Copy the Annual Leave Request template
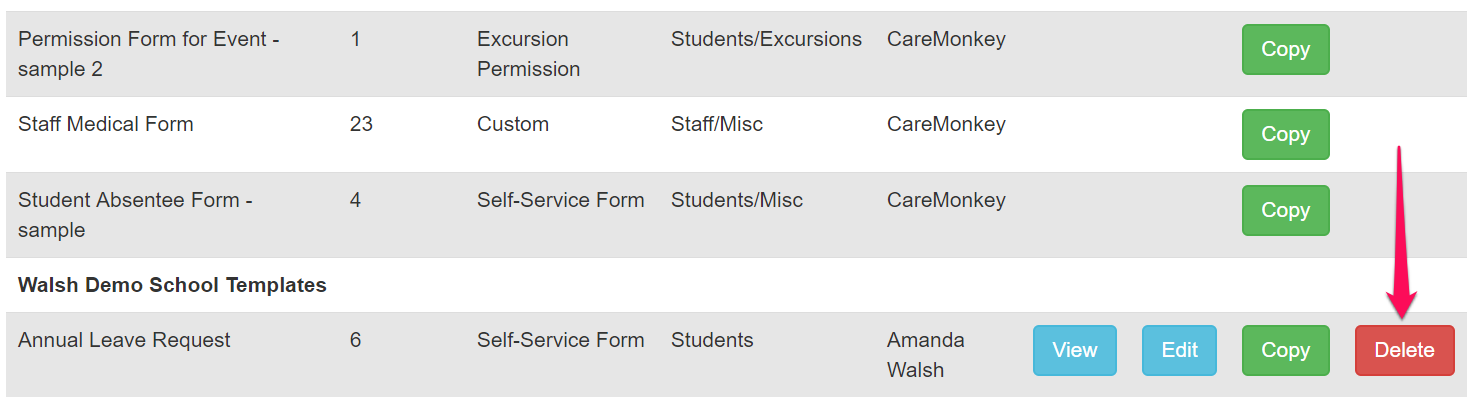 coord(1285,351)
